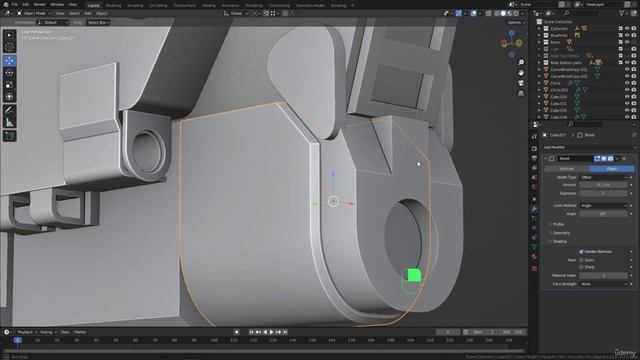Open the Options button in viewport header
The height and width of the screenshot is (360, 640).
point(516,22)
